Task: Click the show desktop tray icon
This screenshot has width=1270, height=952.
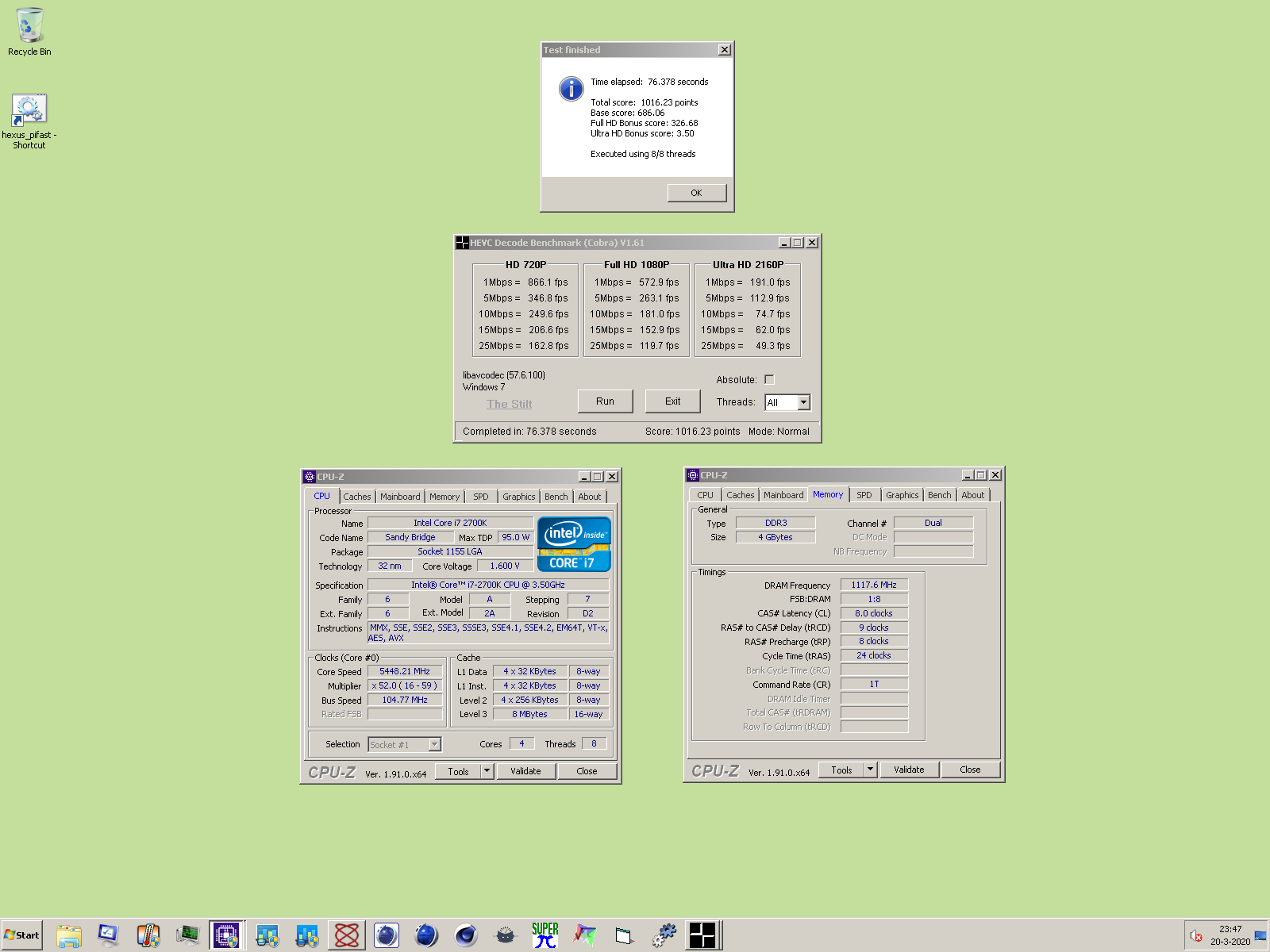Action: pyautogui.click(x=1260, y=936)
